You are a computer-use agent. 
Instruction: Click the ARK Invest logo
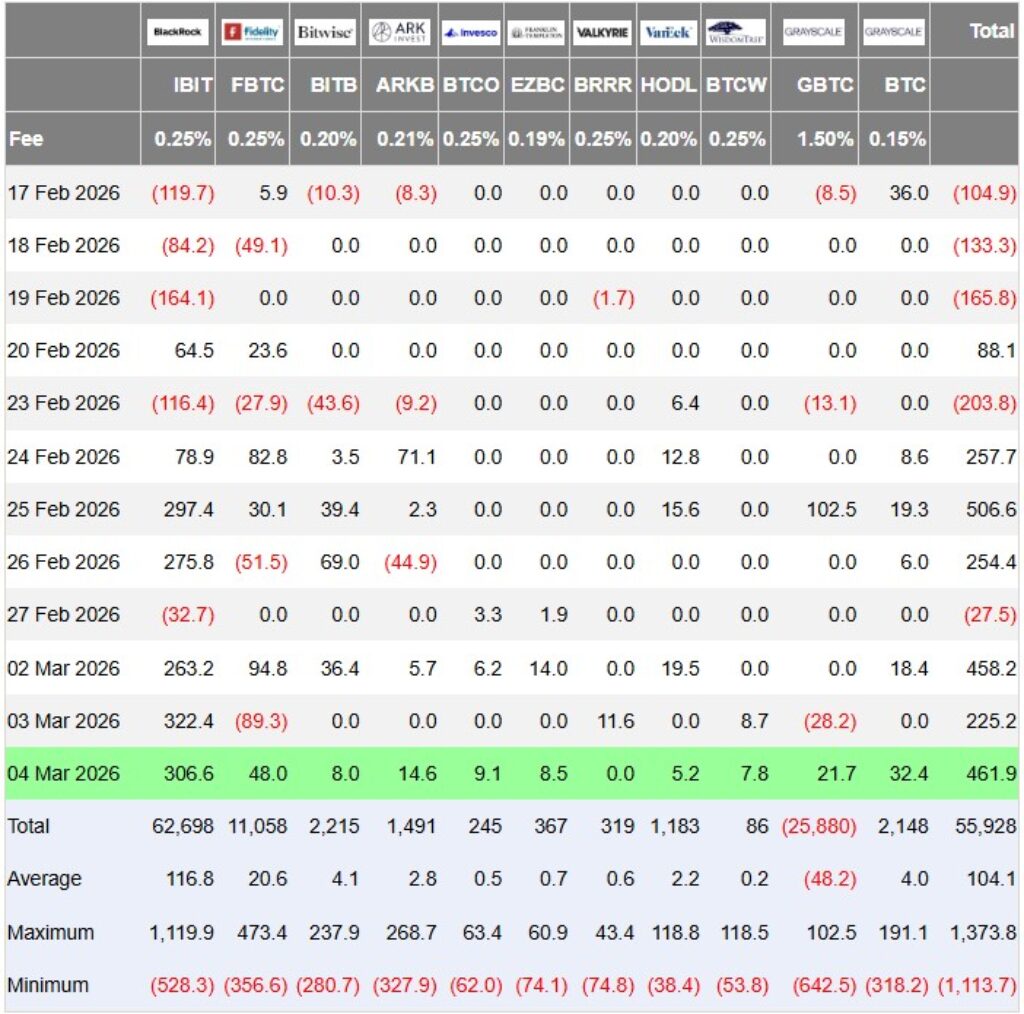click(x=400, y=32)
